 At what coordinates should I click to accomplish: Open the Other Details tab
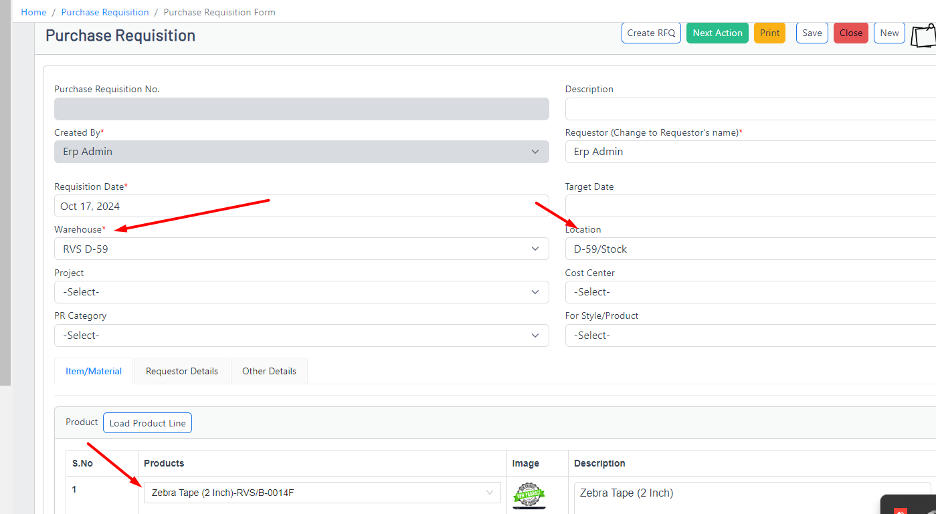269,371
